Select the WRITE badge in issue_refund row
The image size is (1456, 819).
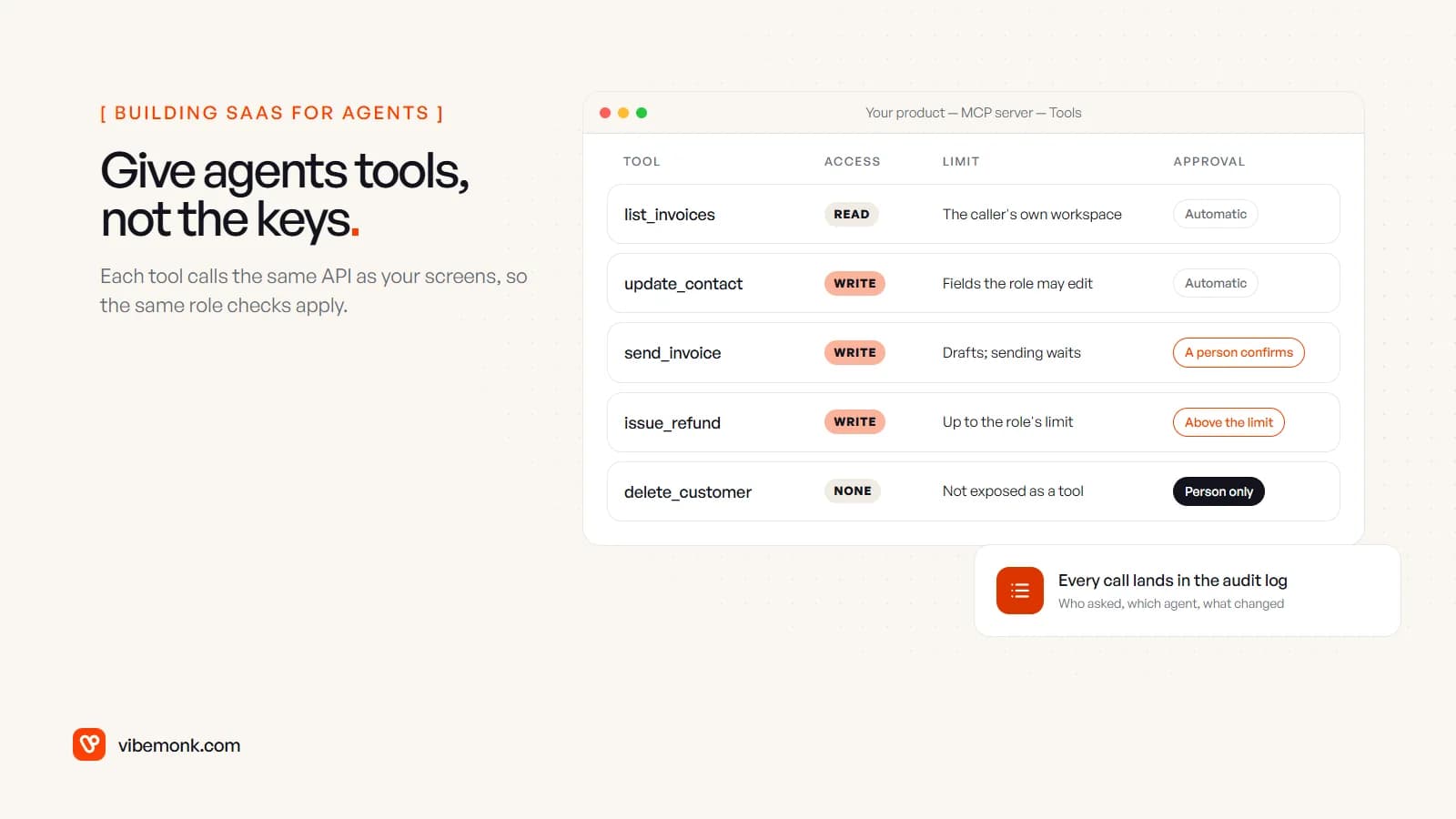tap(854, 421)
